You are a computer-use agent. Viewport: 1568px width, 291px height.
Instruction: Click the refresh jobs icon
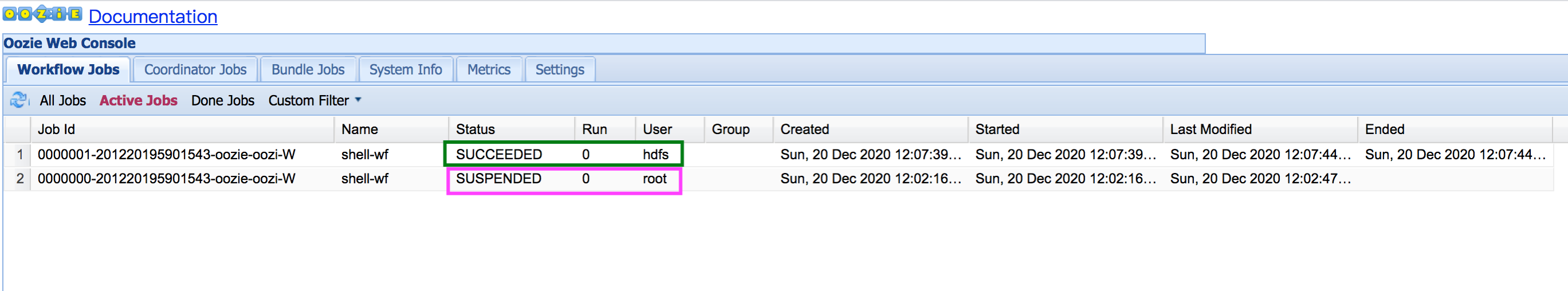[19, 100]
